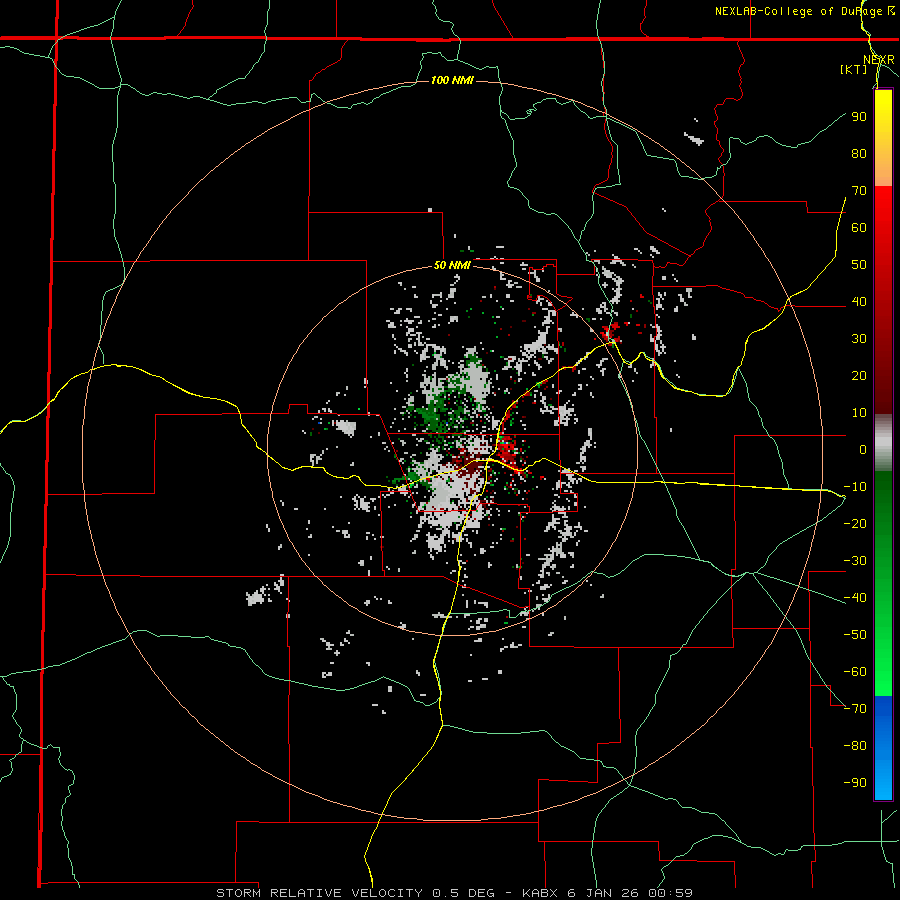Pick the yellow segment of the color bar
The width and height of the screenshot is (900, 900).
883,115
